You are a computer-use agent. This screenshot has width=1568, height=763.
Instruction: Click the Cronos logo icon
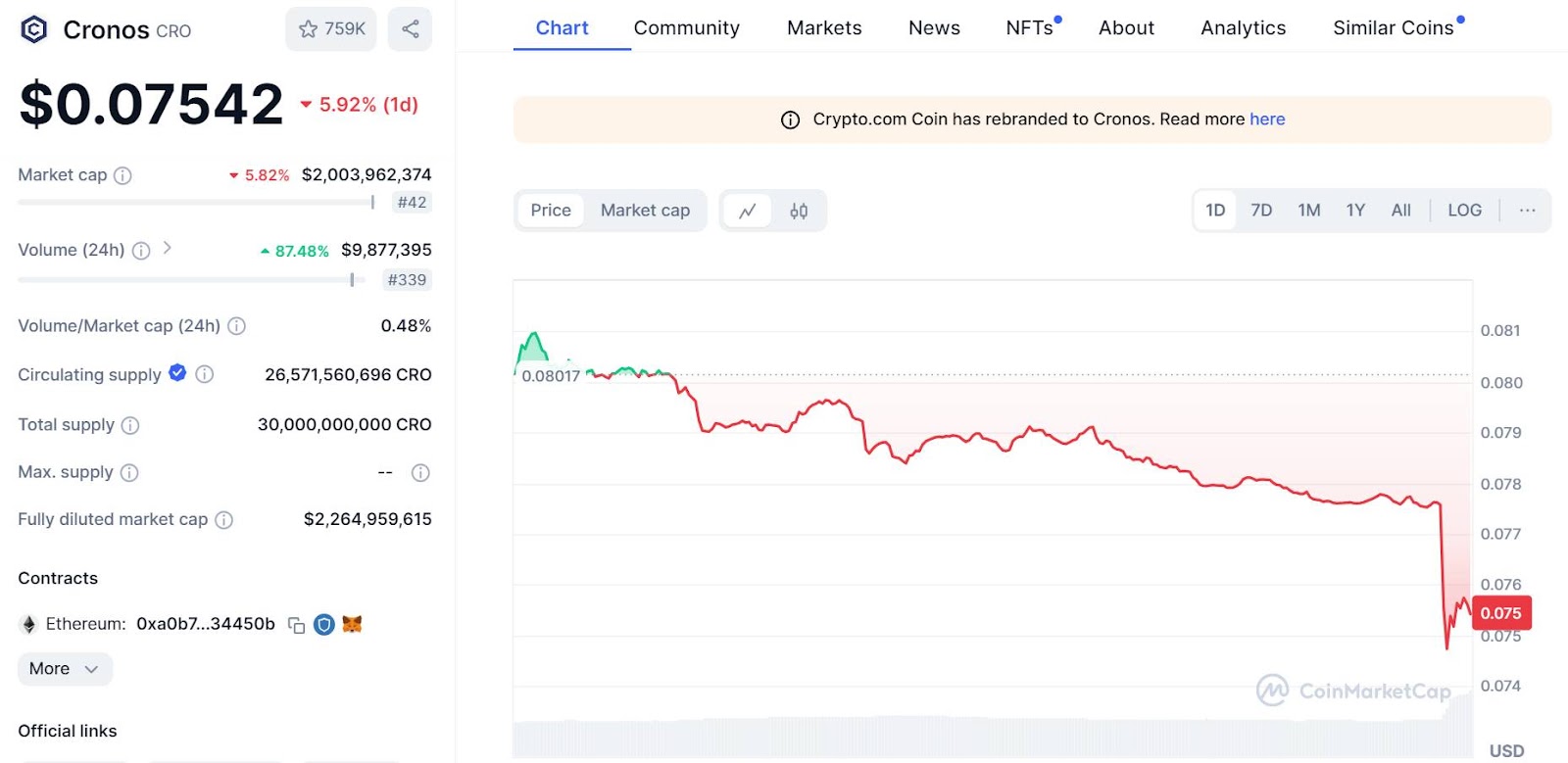tap(34, 30)
